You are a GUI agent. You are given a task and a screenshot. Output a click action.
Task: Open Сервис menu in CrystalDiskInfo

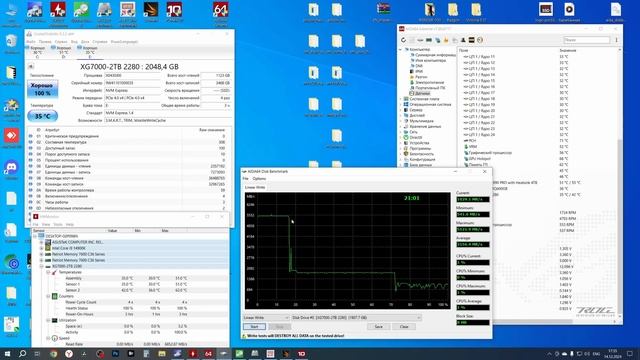60,42
